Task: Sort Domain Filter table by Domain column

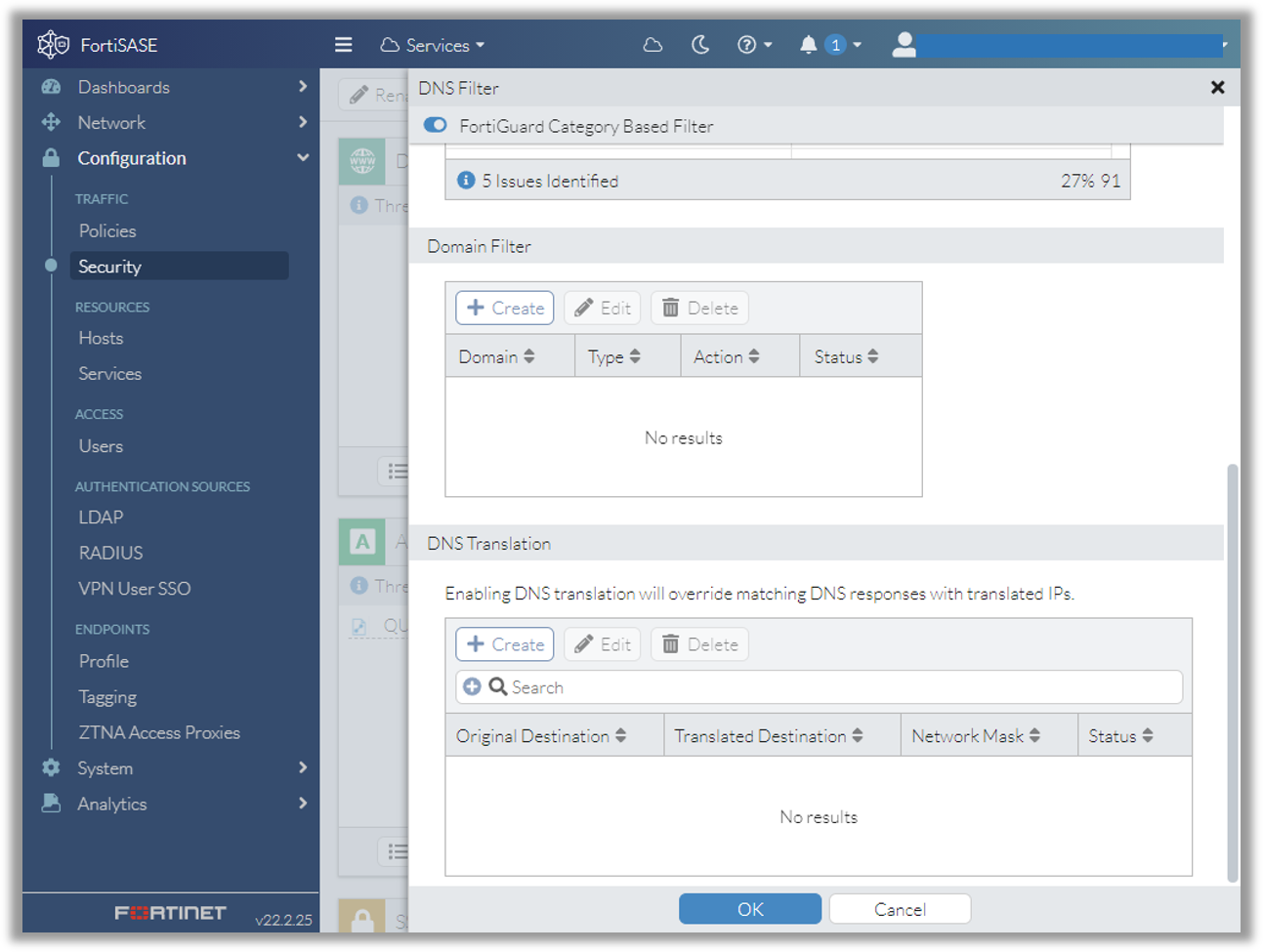Action: [497, 357]
